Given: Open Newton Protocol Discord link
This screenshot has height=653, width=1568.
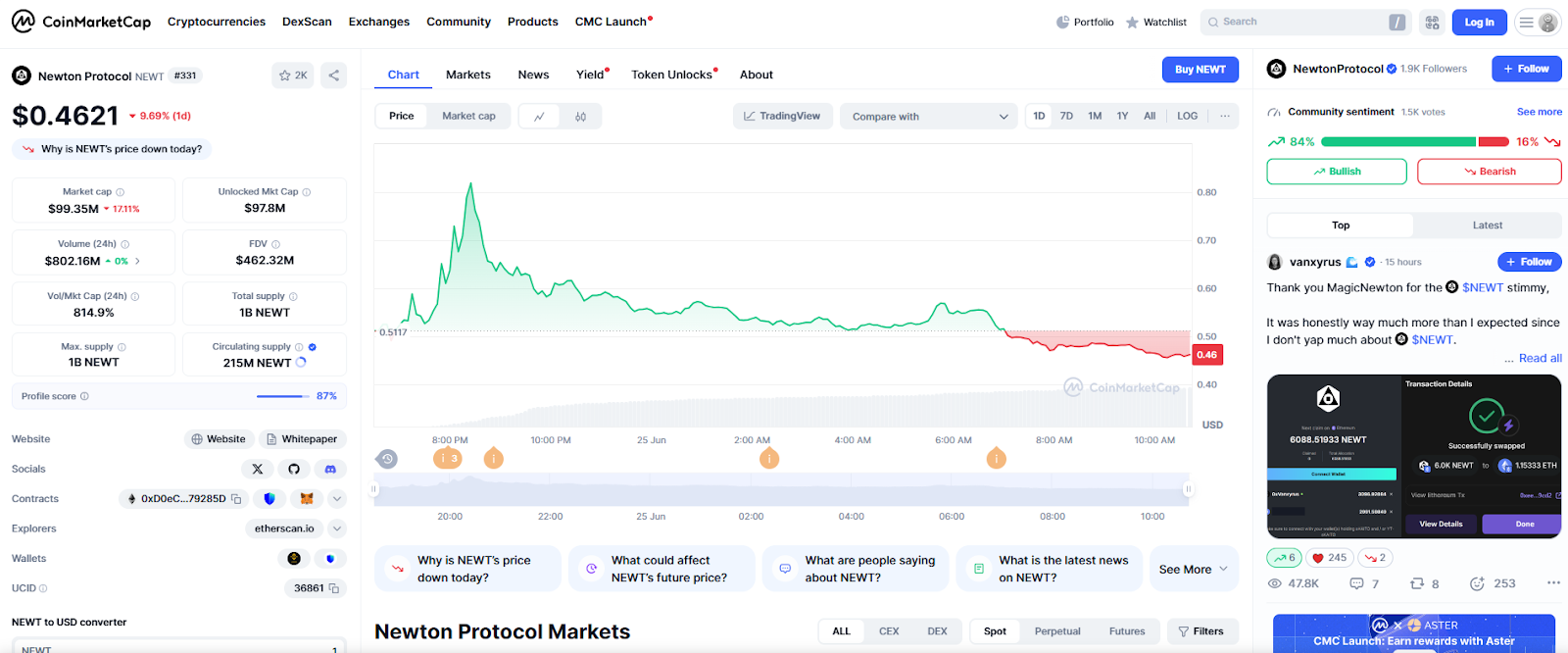Looking at the screenshot, I should (330, 469).
